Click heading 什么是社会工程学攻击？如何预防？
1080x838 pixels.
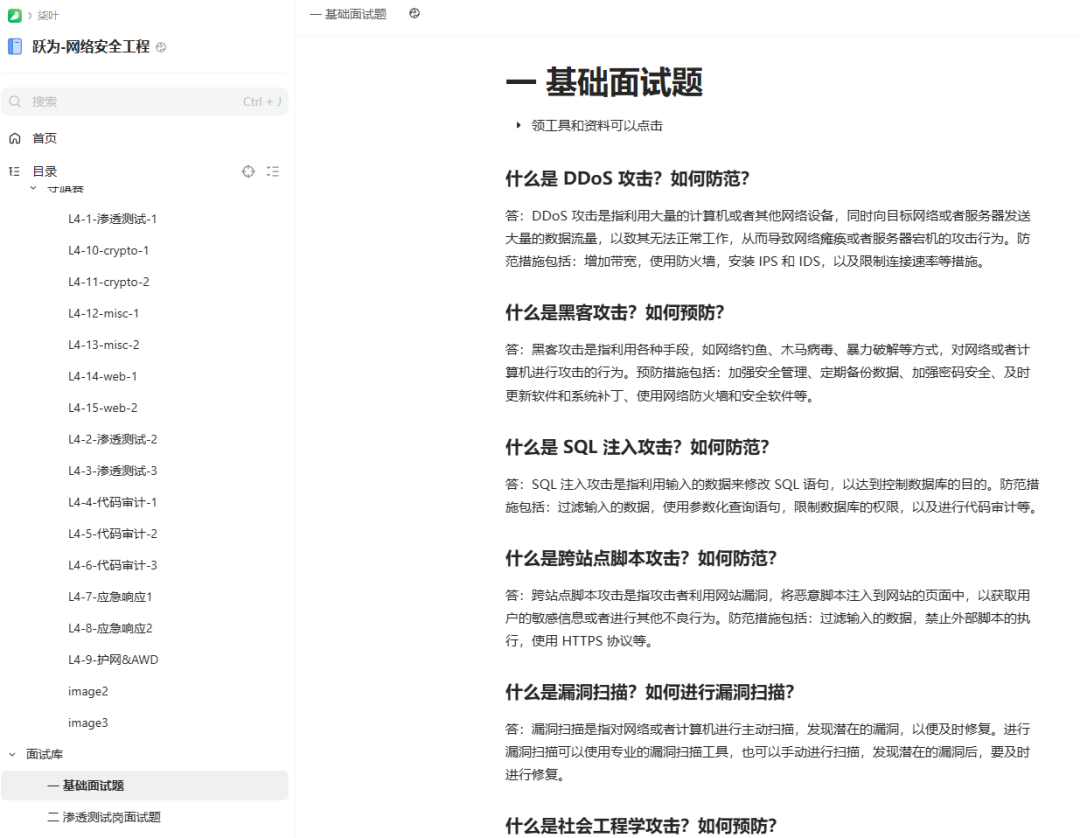(641, 826)
